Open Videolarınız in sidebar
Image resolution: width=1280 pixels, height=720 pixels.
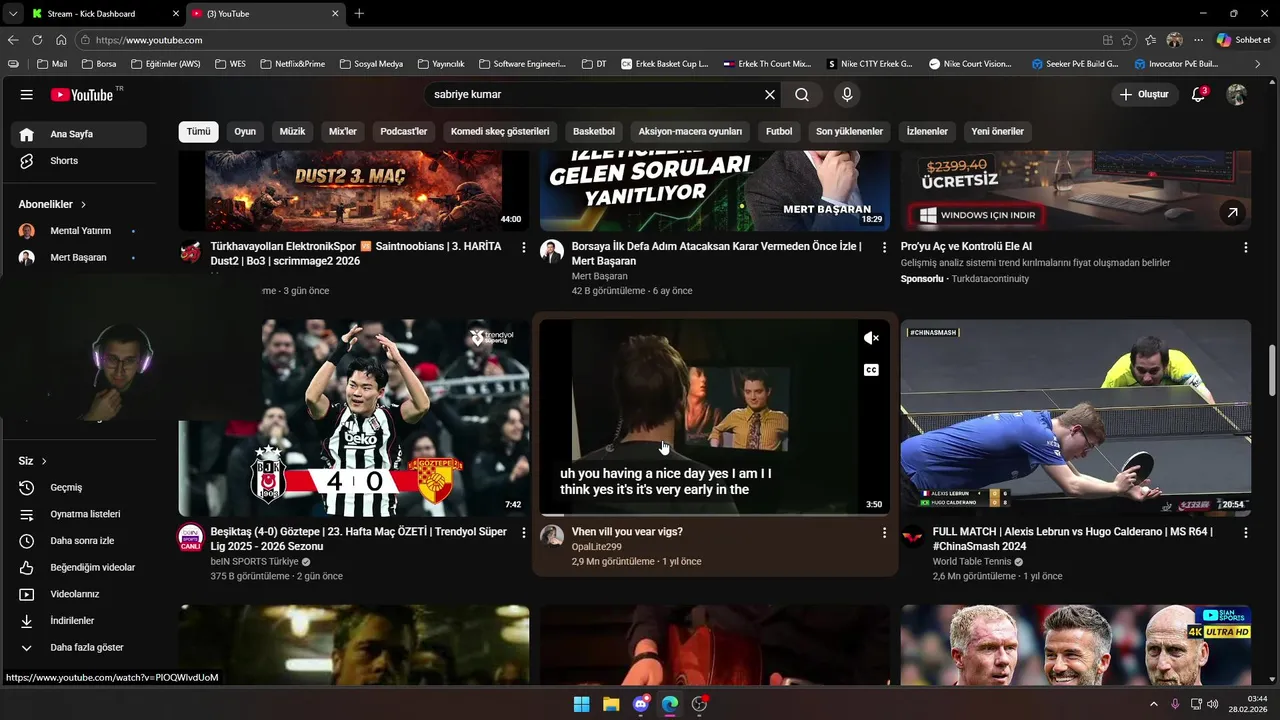pos(79,594)
